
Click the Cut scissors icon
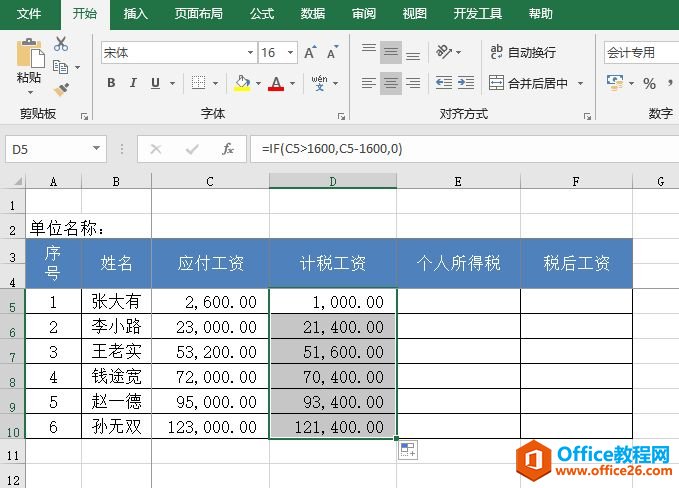pos(61,44)
